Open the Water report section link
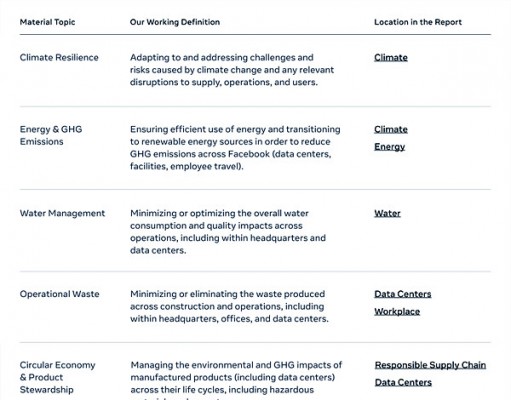Viewport: 511px width, 400px height. tap(387, 213)
